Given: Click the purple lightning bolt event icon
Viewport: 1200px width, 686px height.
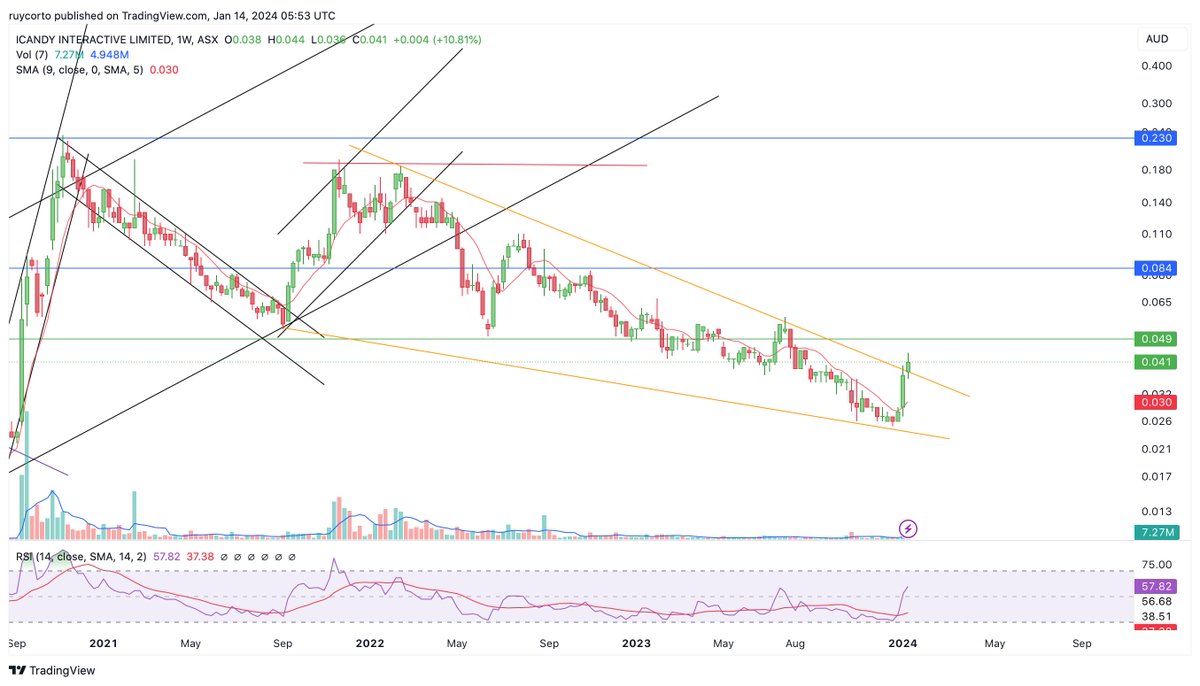Looking at the screenshot, I should coord(908,528).
